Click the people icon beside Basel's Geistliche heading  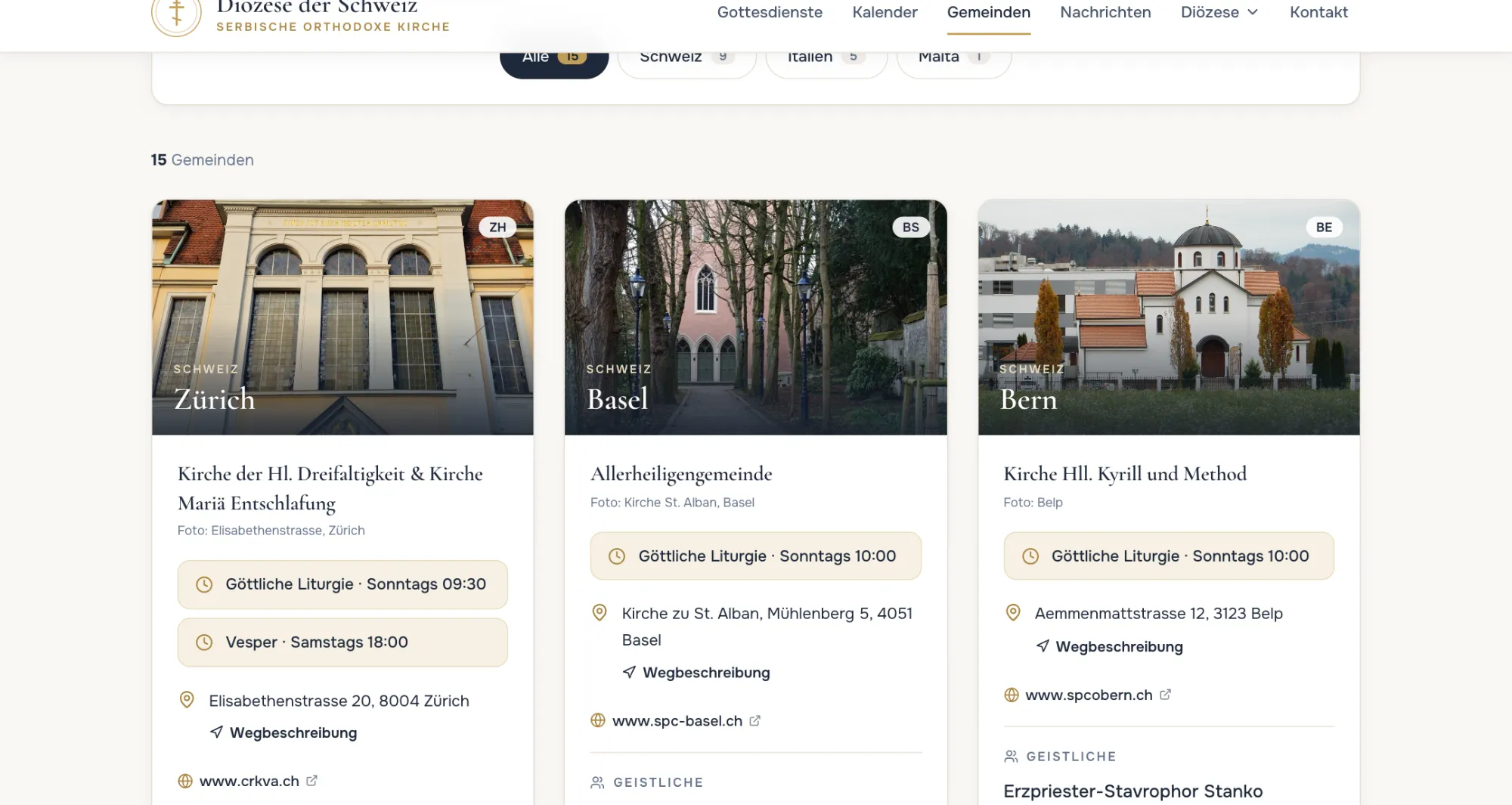[597, 782]
